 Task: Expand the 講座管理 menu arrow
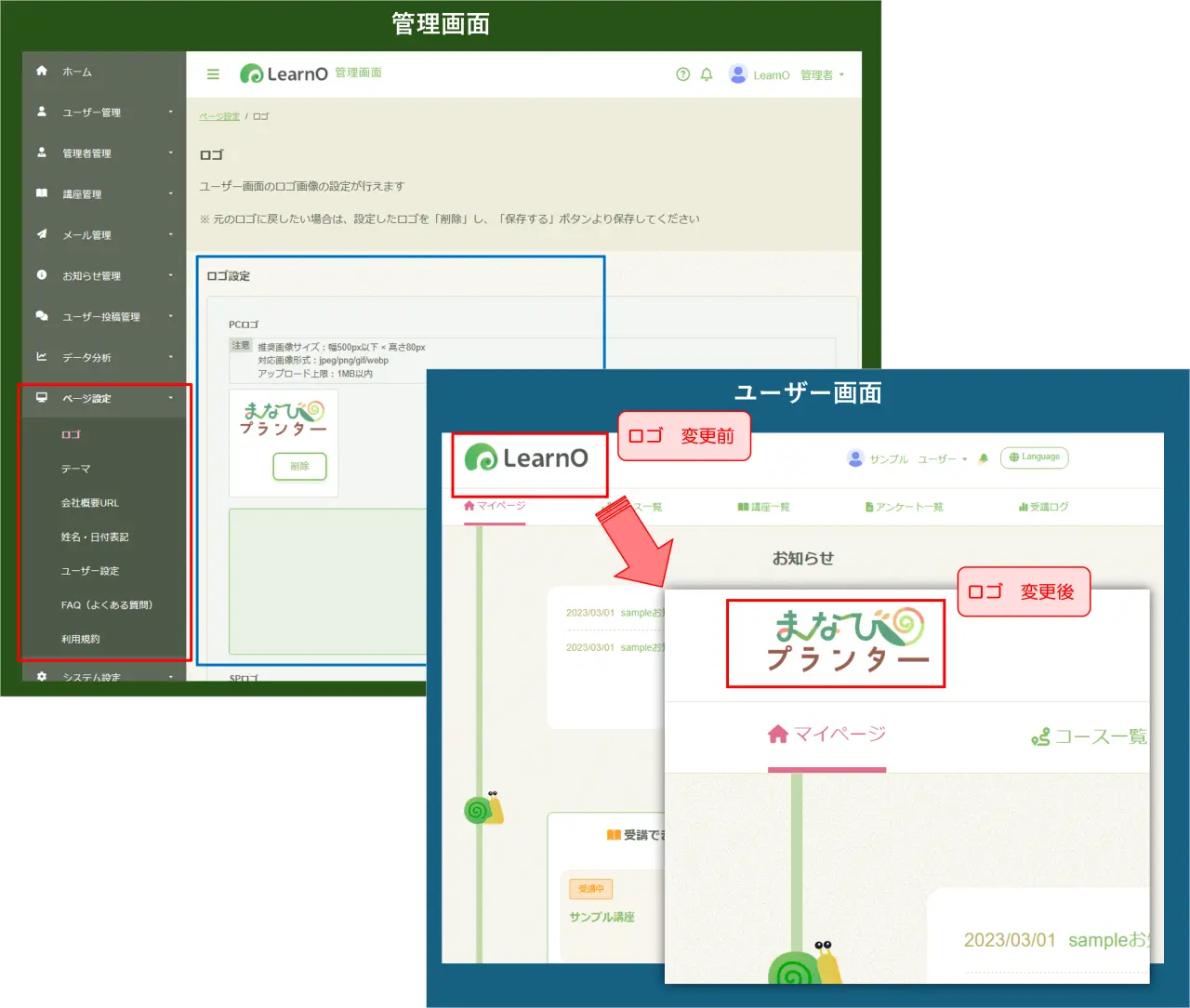click(171, 193)
